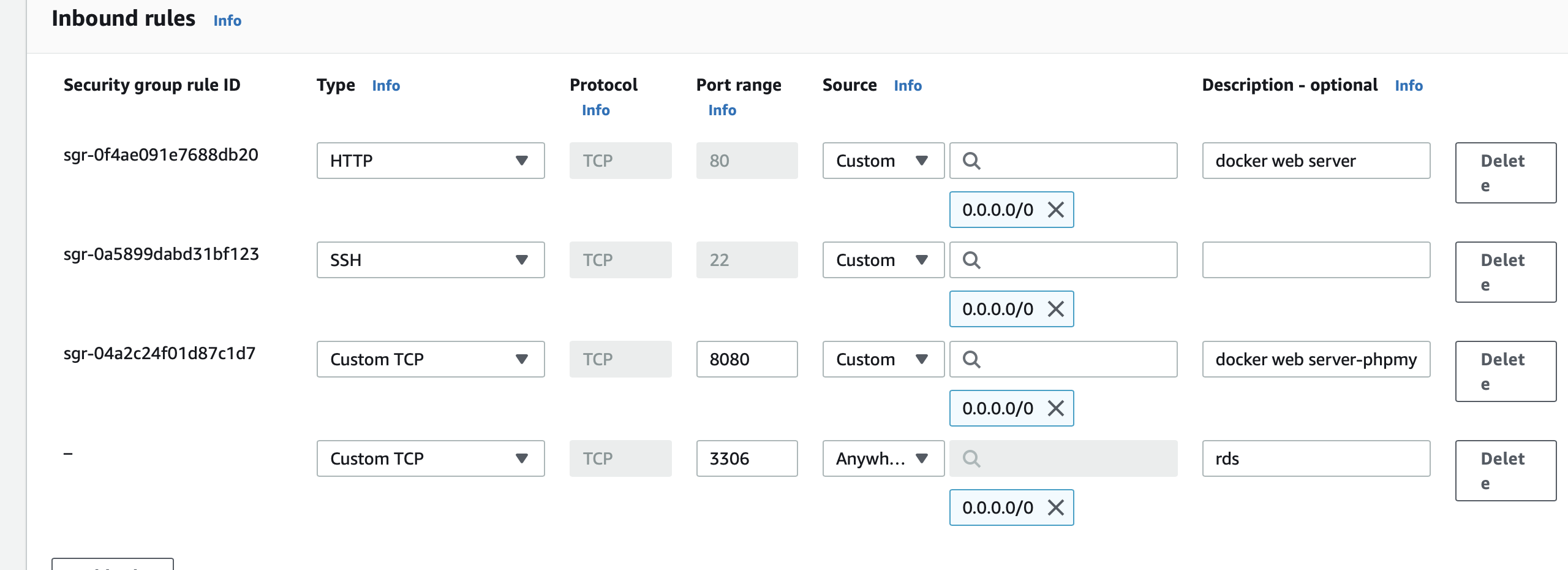Remove 0.0.0.0/0 from port 8080 rule
Image resolution: width=1568 pixels, height=570 pixels.
(x=1055, y=408)
